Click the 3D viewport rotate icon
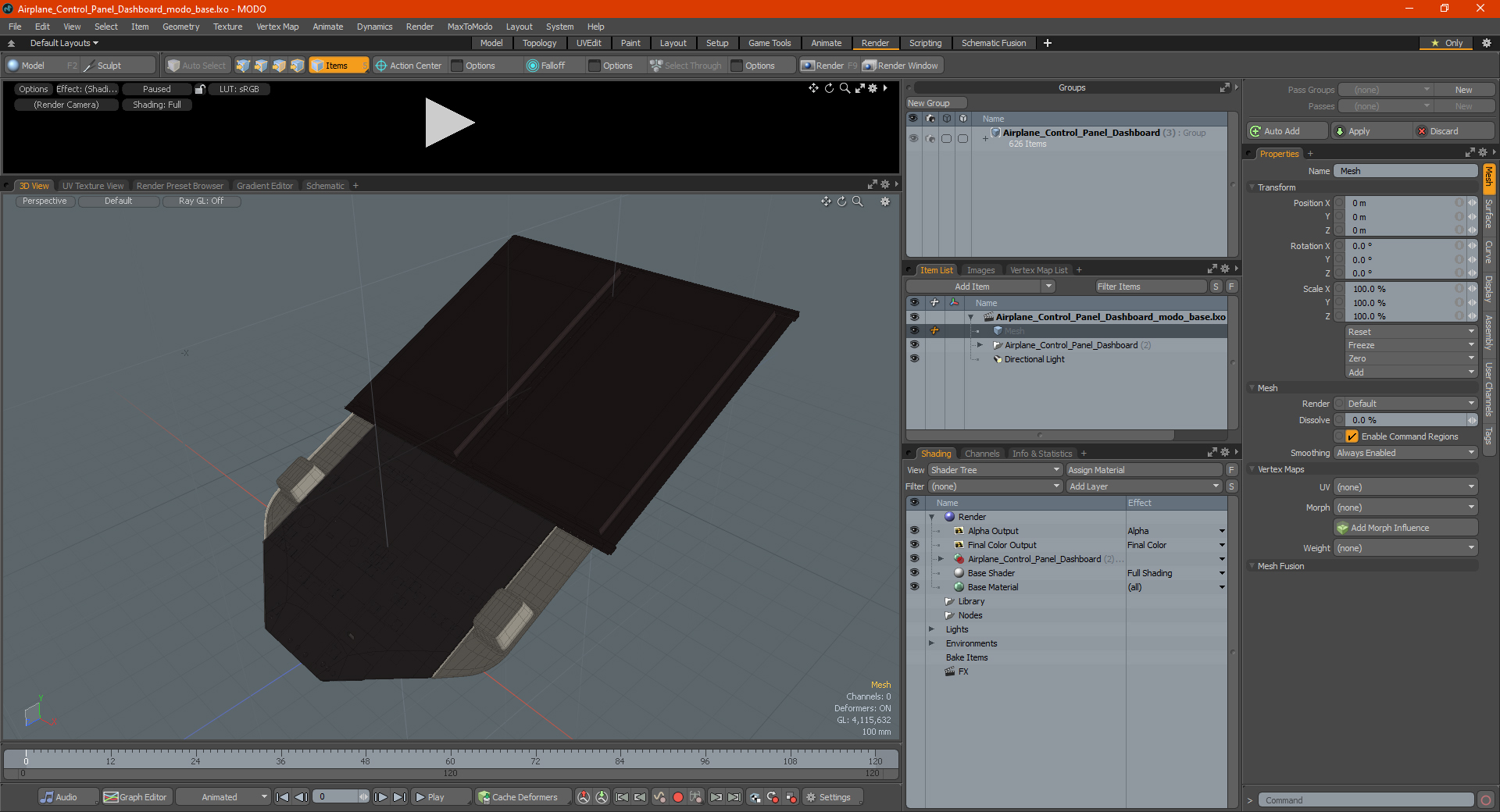The width and height of the screenshot is (1500, 812). click(841, 201)
